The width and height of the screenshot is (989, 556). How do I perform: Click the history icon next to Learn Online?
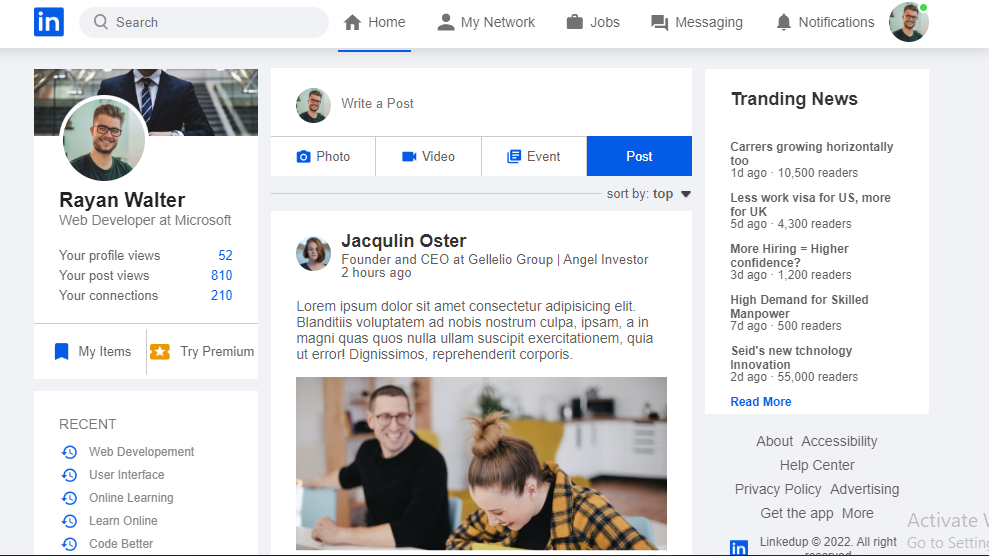[69, 521]
